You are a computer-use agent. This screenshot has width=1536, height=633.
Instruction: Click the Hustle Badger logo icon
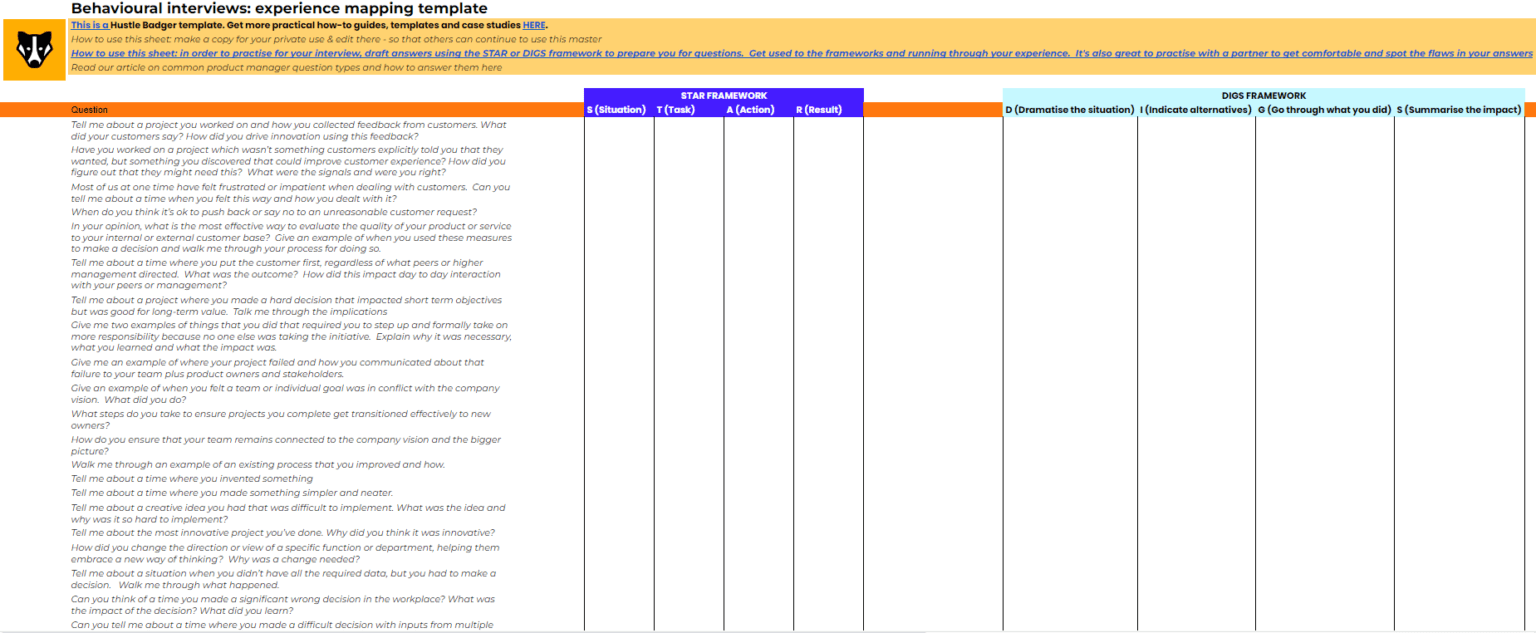[34, 49]
